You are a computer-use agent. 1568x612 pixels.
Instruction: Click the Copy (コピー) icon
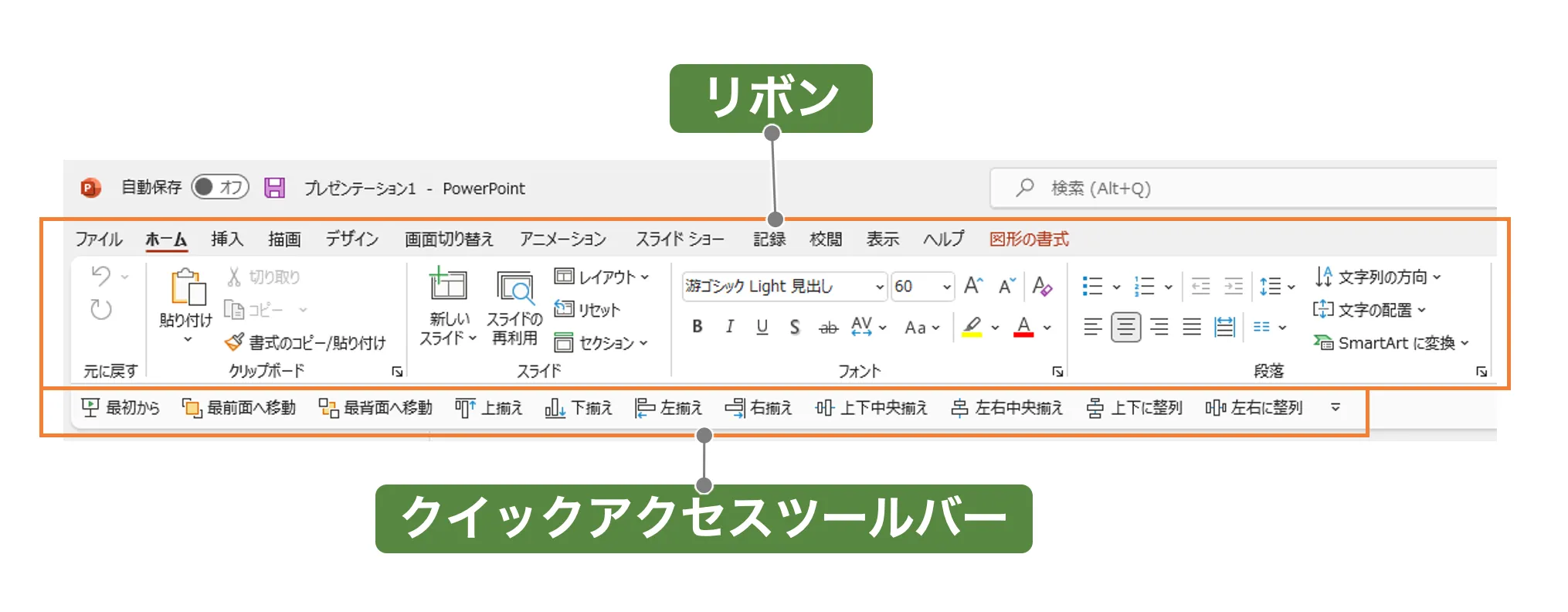tap(234, 310)
